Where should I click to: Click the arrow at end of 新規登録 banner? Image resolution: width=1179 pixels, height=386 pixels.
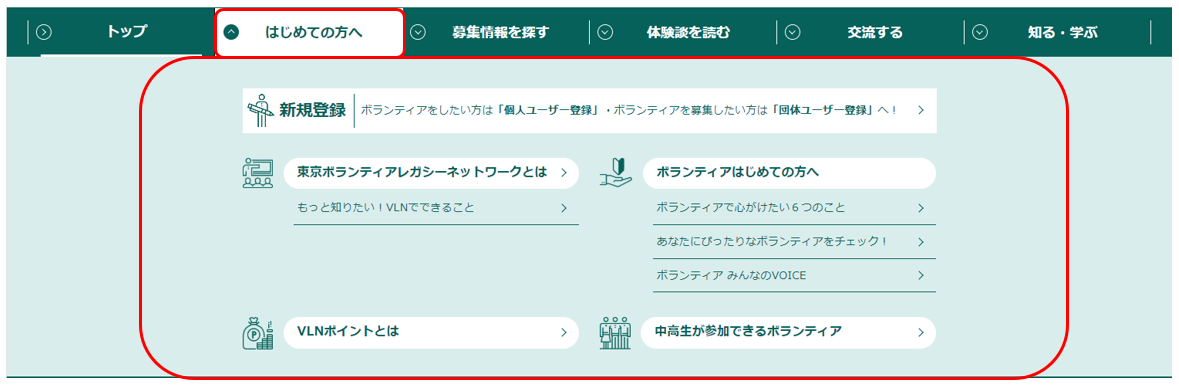point(920,111)
